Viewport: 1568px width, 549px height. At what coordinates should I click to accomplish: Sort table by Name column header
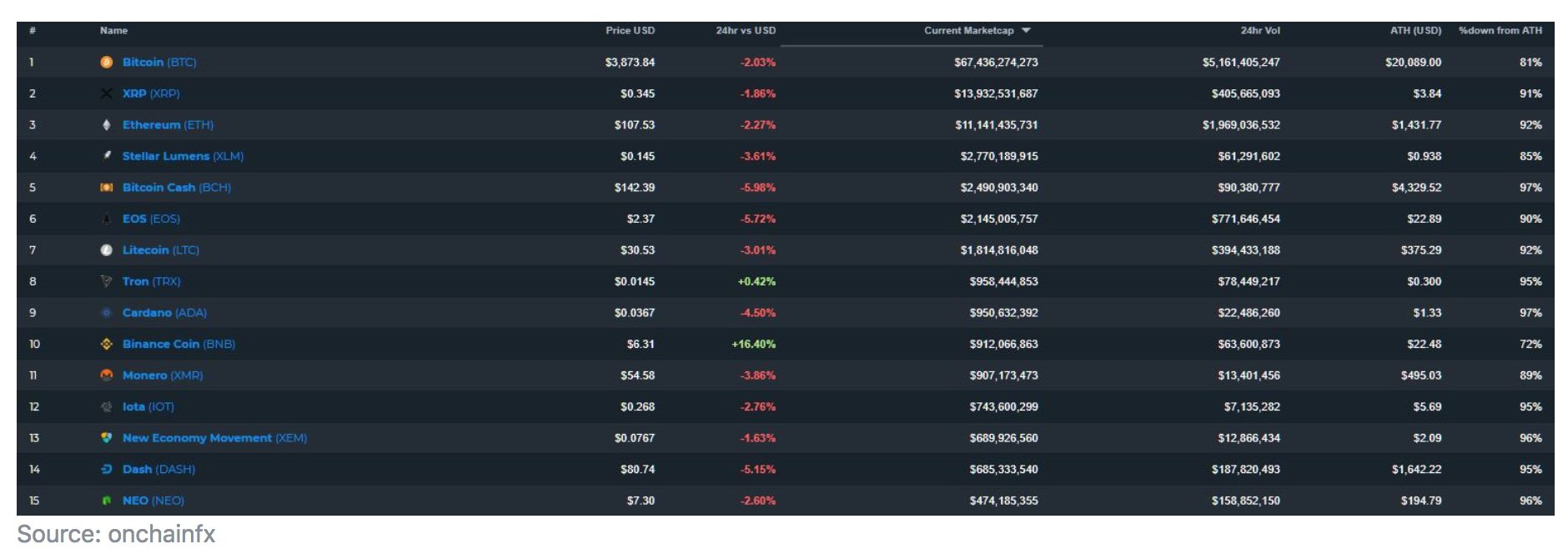click(114, 31)
